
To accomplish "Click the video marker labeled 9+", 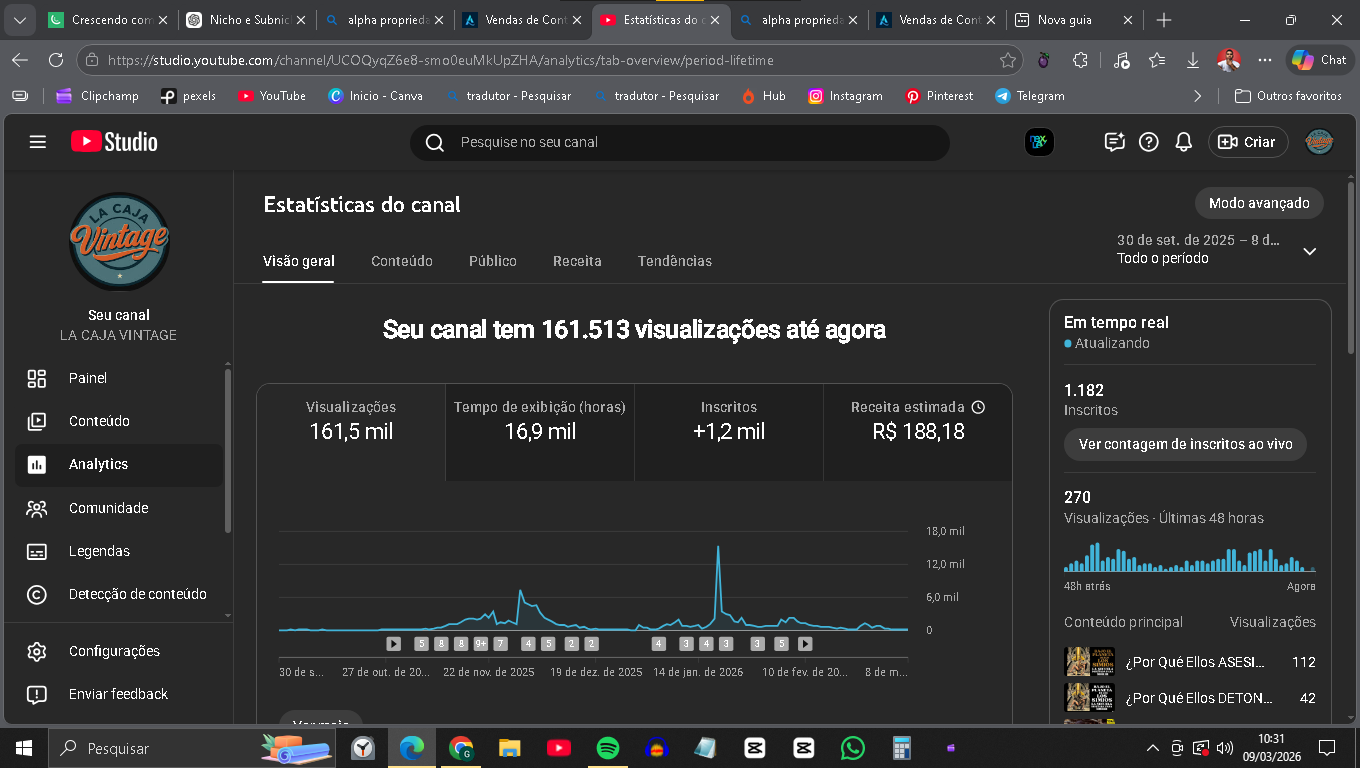I will coord(480,644).
